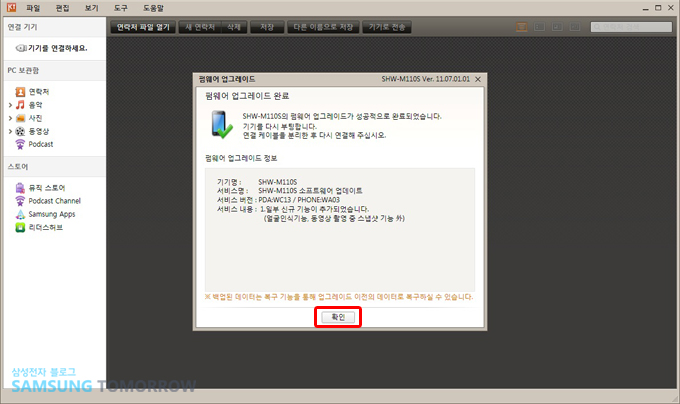
Task: Click the 펌웨어 업그레이드 완료 heading
Action: coord(247,96)
